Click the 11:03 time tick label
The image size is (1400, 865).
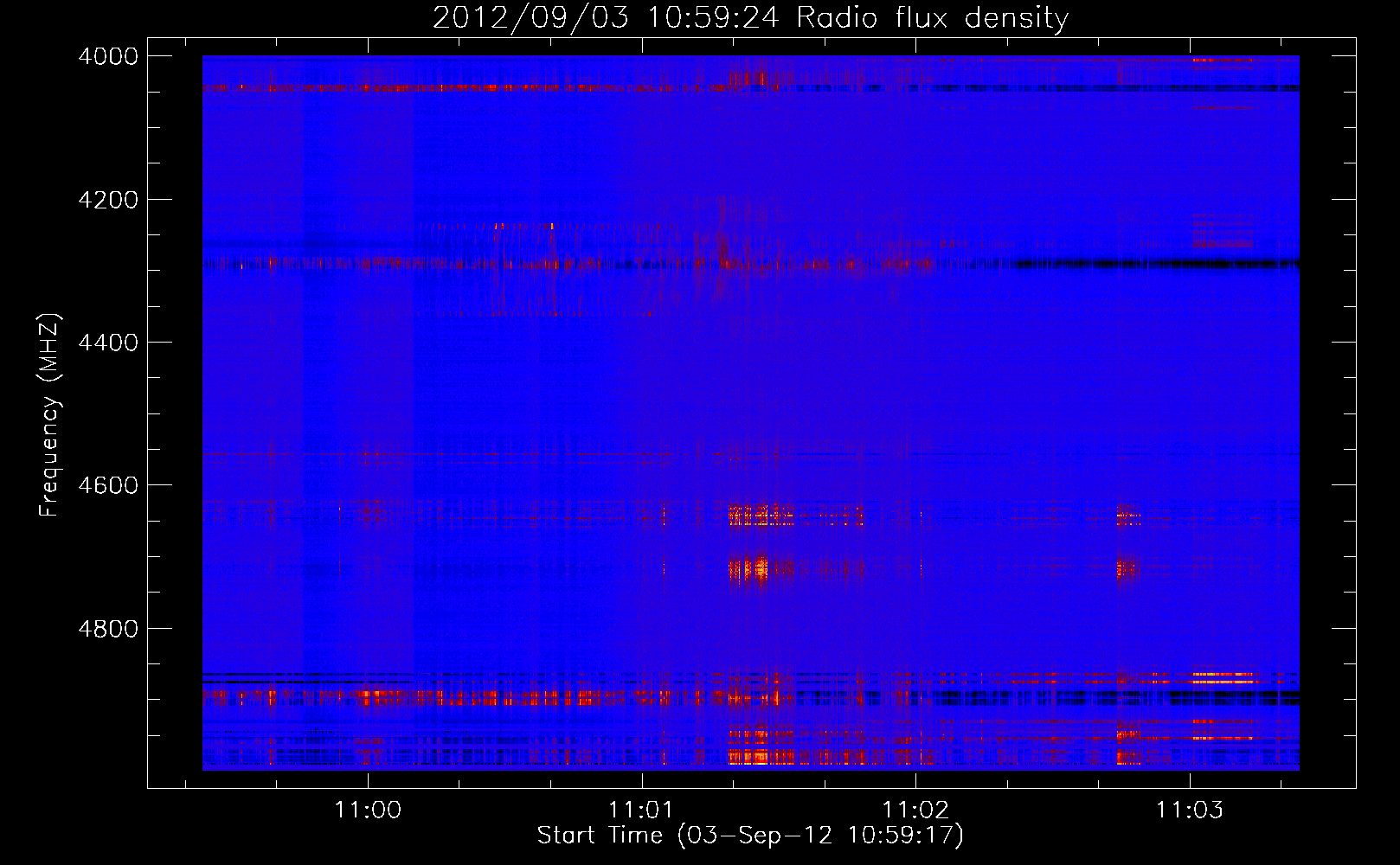pyautogui.click(x=1190, y=810)
